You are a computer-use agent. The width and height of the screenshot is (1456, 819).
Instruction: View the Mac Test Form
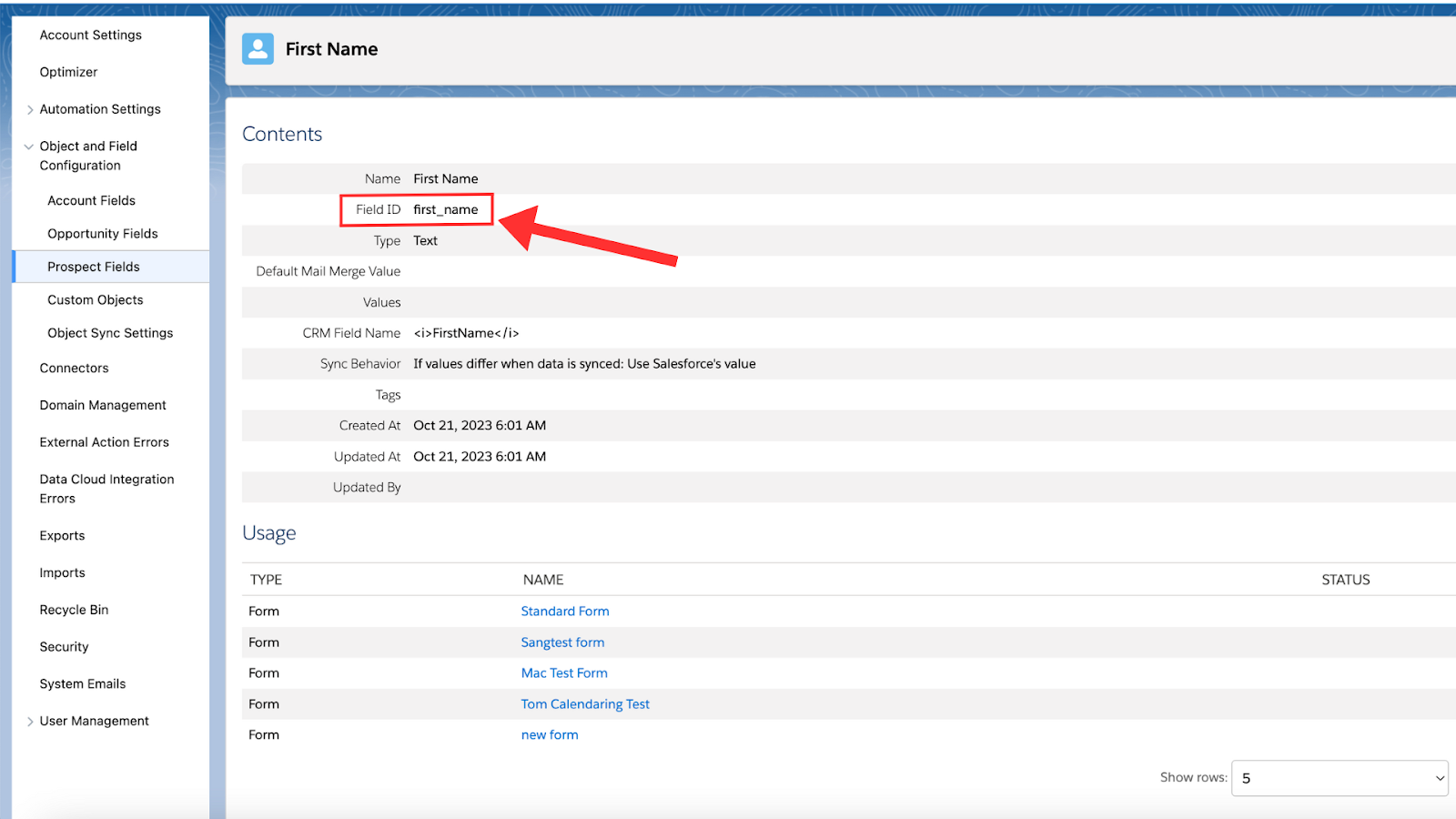(x=564, y=672)
